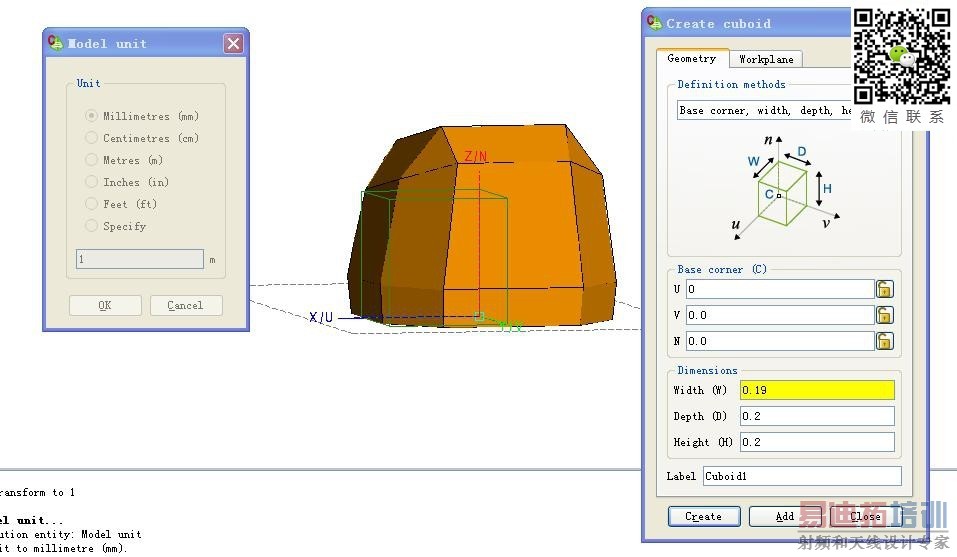Select the Inches (in) radio button

(92, 182)
